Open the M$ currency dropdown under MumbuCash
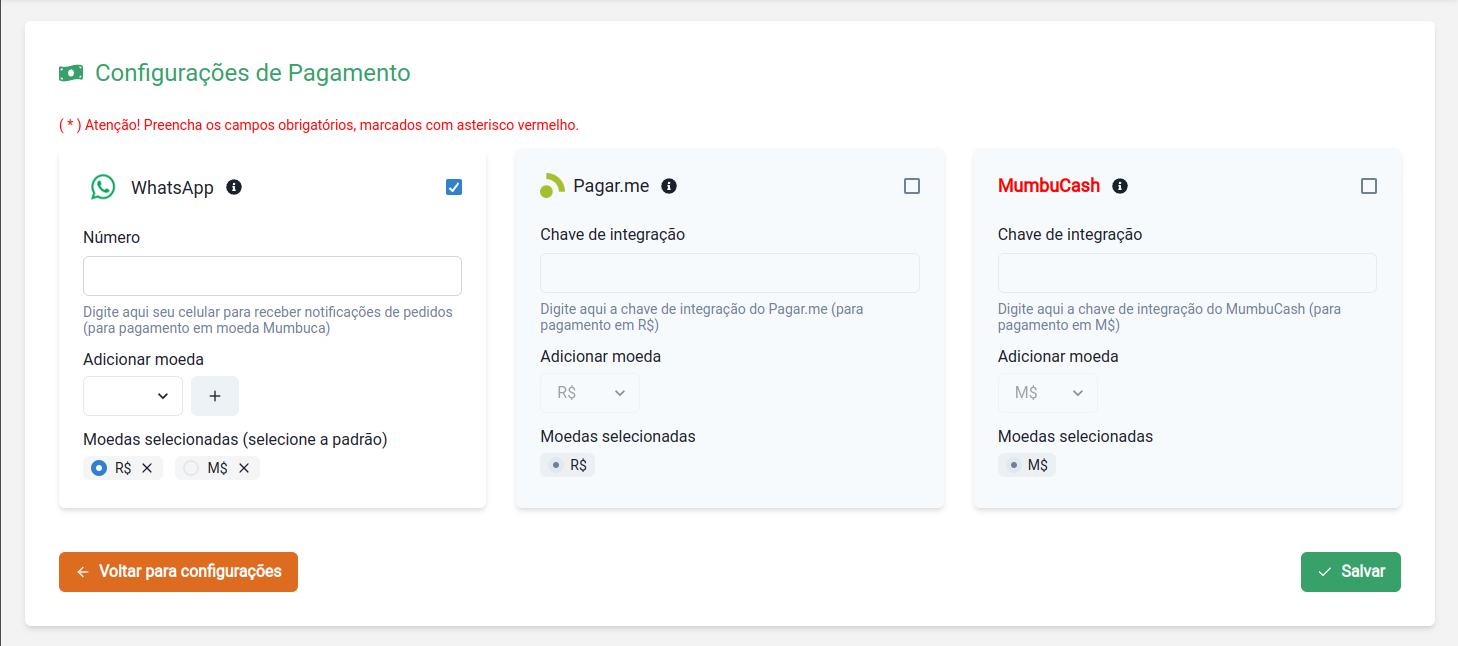 point(1047,392)
